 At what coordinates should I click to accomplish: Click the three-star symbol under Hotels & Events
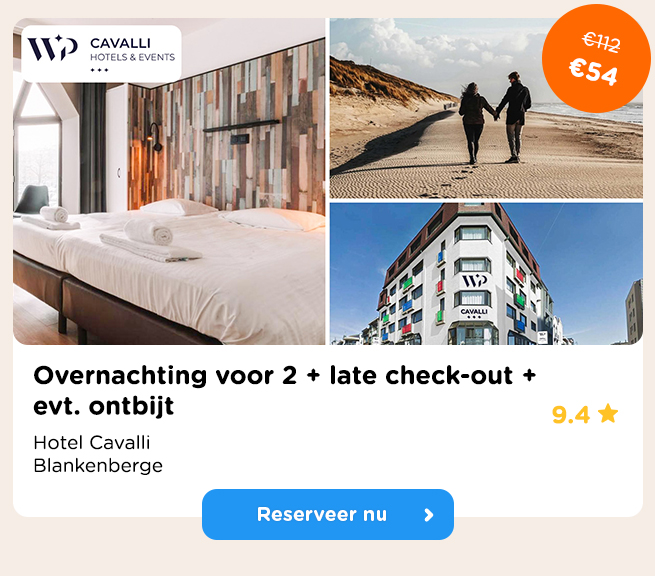[99, 70]
